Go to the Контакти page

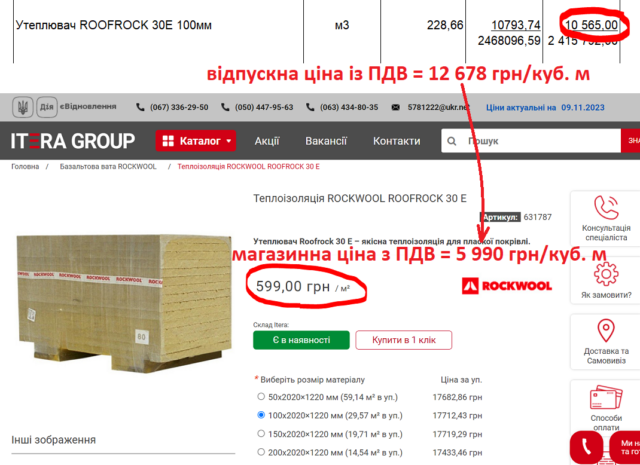[x=396, y=141]
